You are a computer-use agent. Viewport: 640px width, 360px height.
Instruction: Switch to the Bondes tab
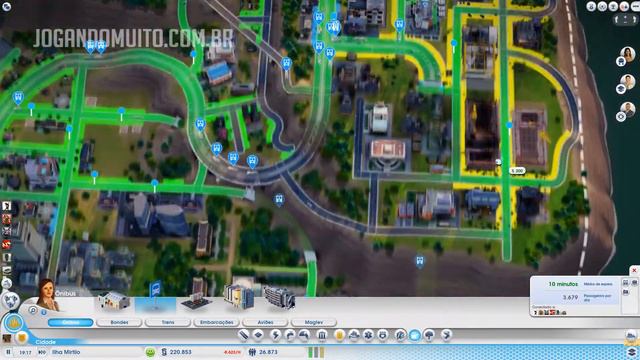(119, 322)
